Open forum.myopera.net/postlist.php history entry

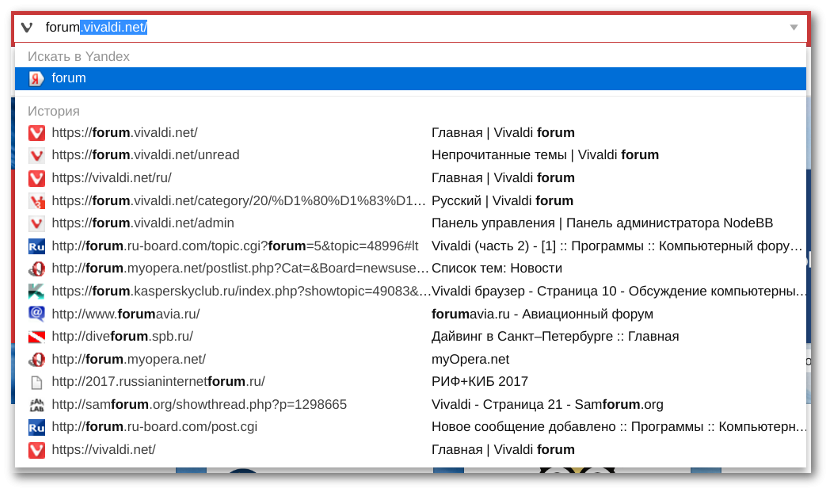[410, 268]
